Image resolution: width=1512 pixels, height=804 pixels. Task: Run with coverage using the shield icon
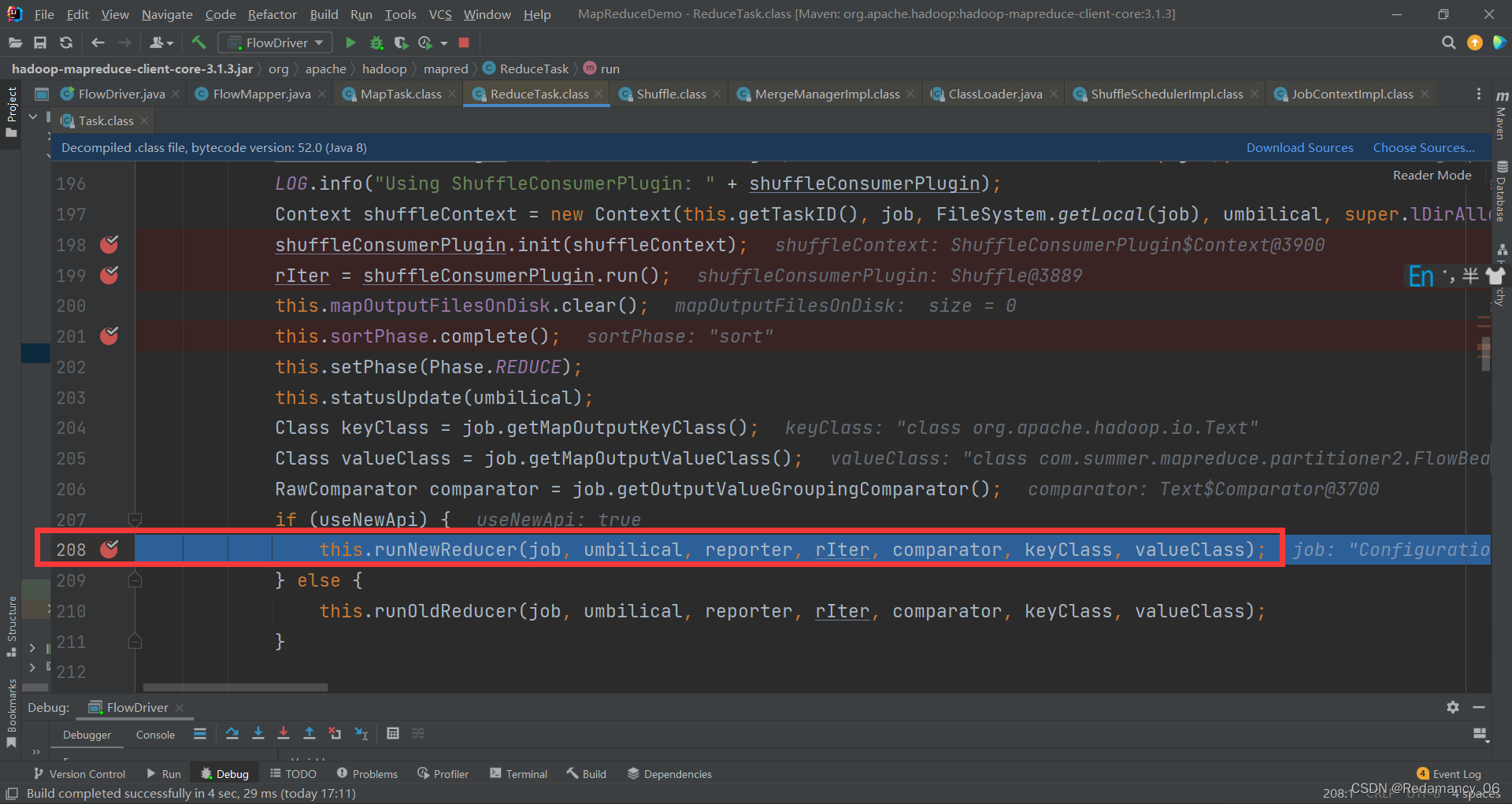tap(401, 43)
